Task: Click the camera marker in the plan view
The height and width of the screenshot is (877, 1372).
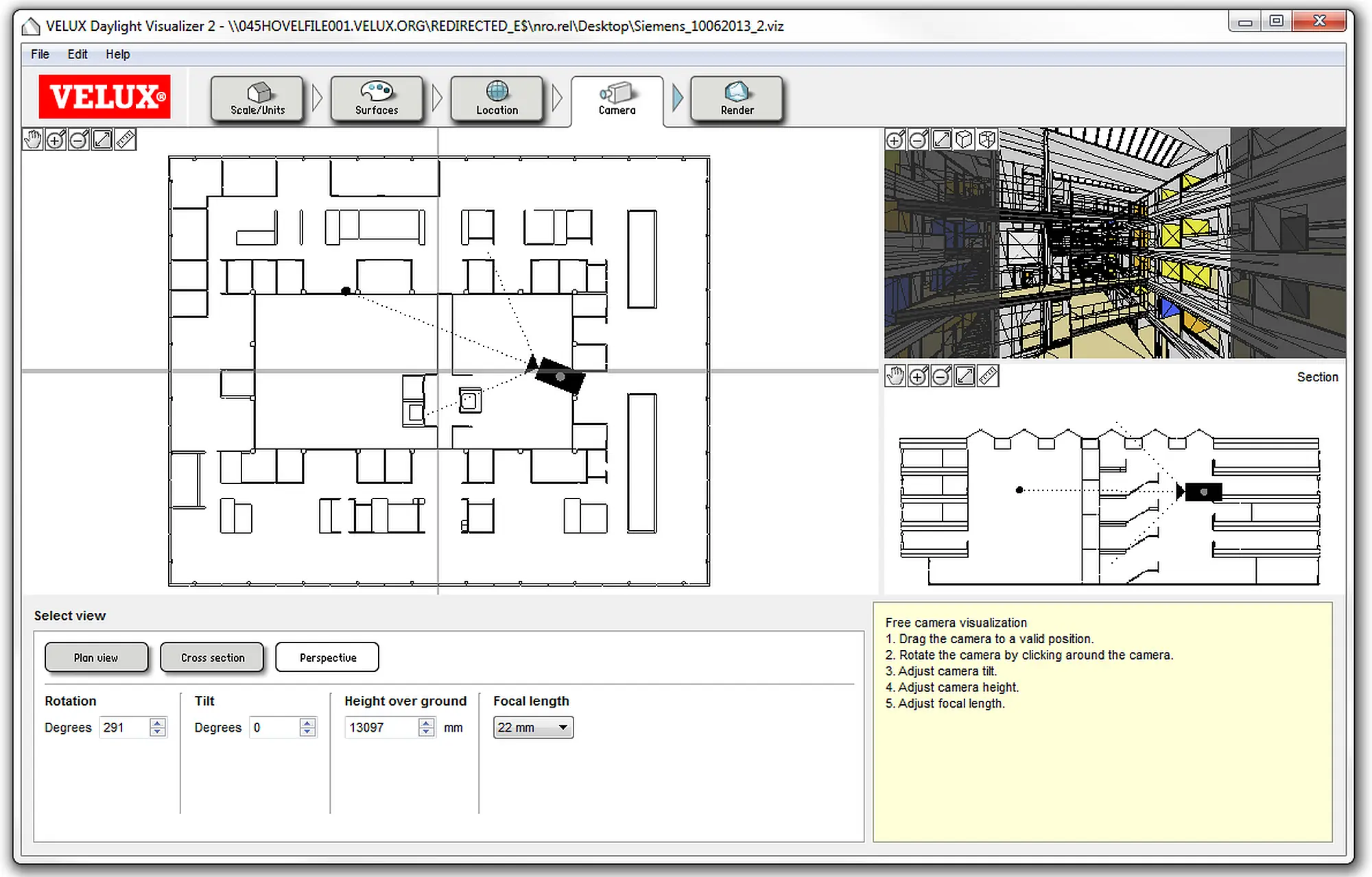Action: [559, 375]
